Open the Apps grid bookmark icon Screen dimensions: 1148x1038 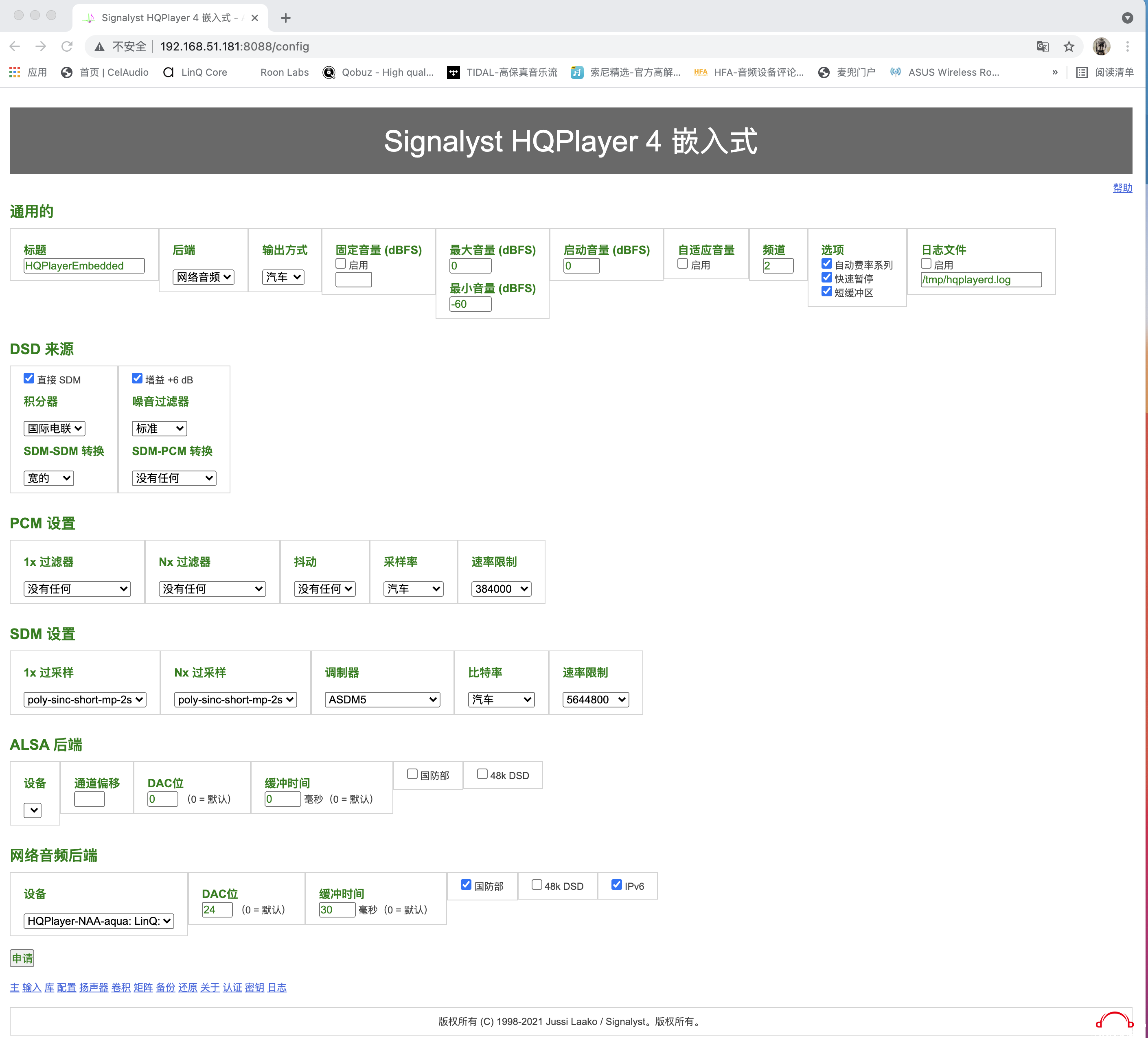pos(15,72)
